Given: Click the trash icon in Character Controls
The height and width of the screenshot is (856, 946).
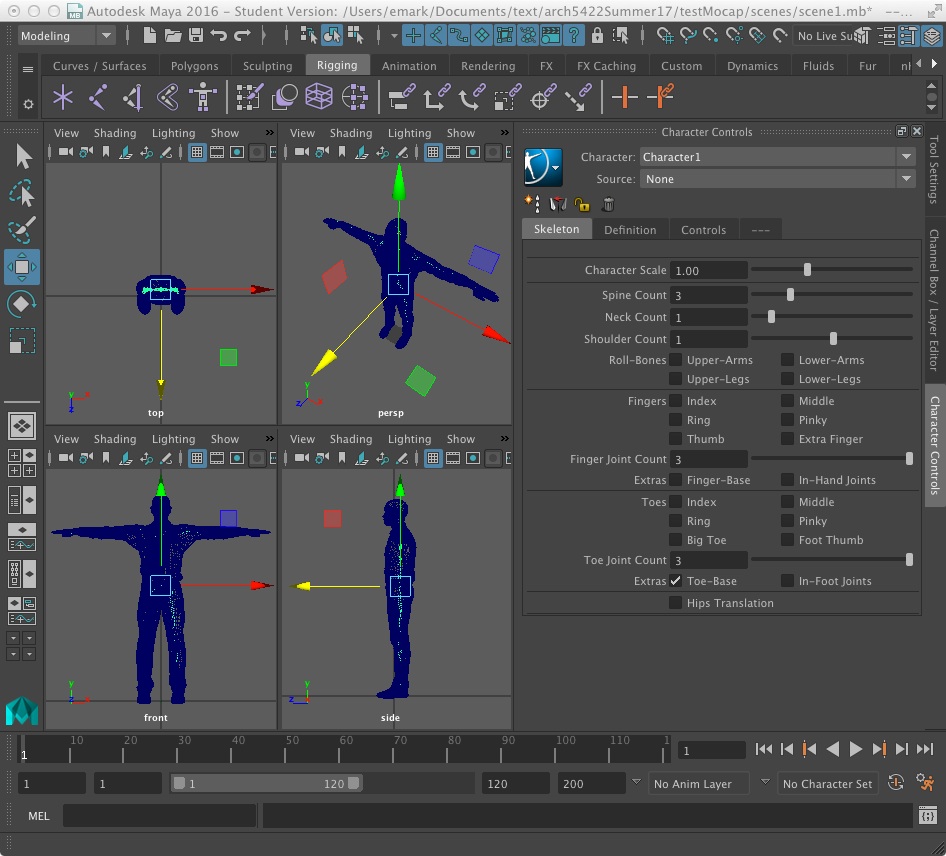Looking at the screenshot, I should 608,204.
